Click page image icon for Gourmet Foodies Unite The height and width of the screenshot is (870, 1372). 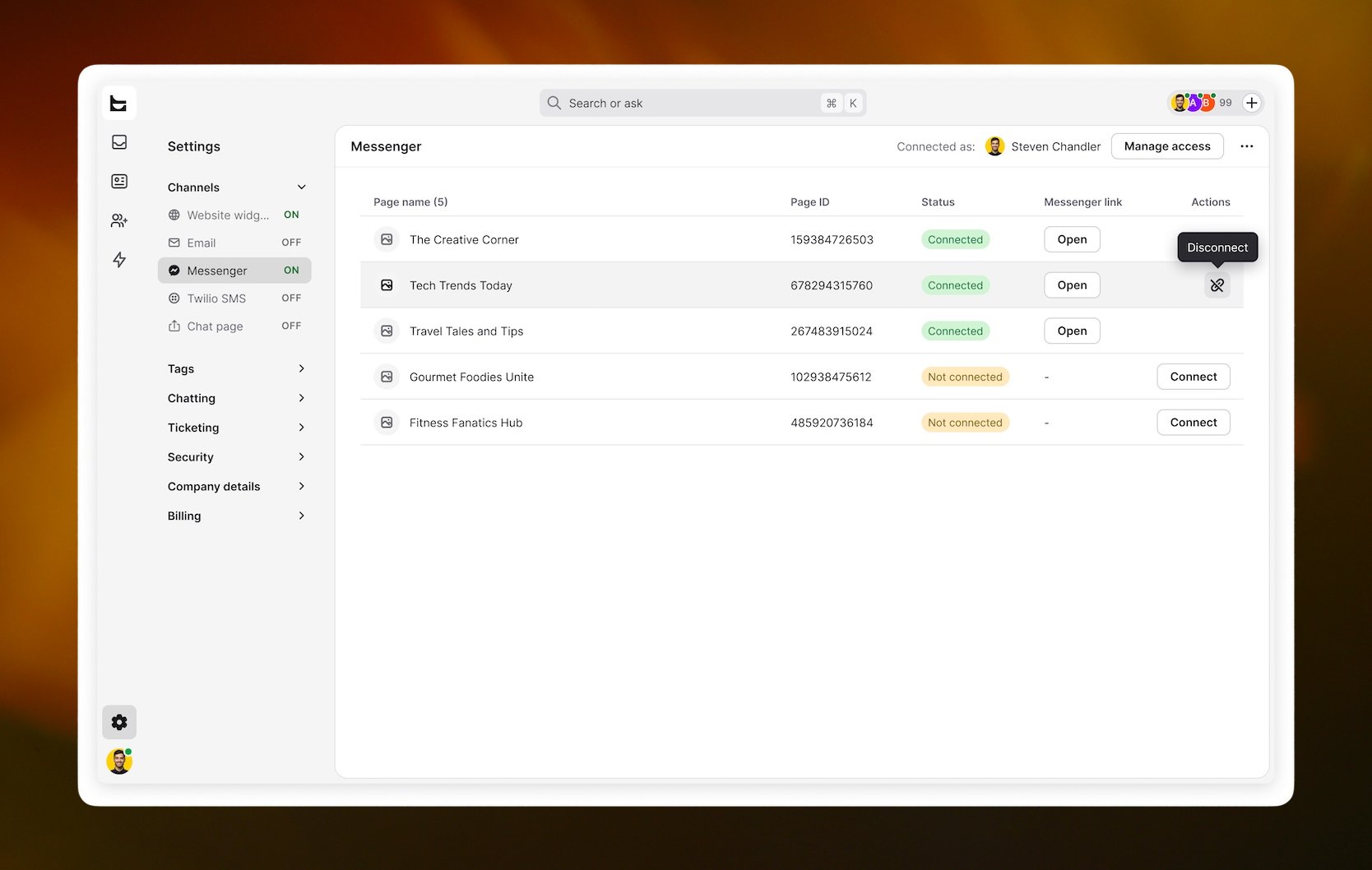387,377
